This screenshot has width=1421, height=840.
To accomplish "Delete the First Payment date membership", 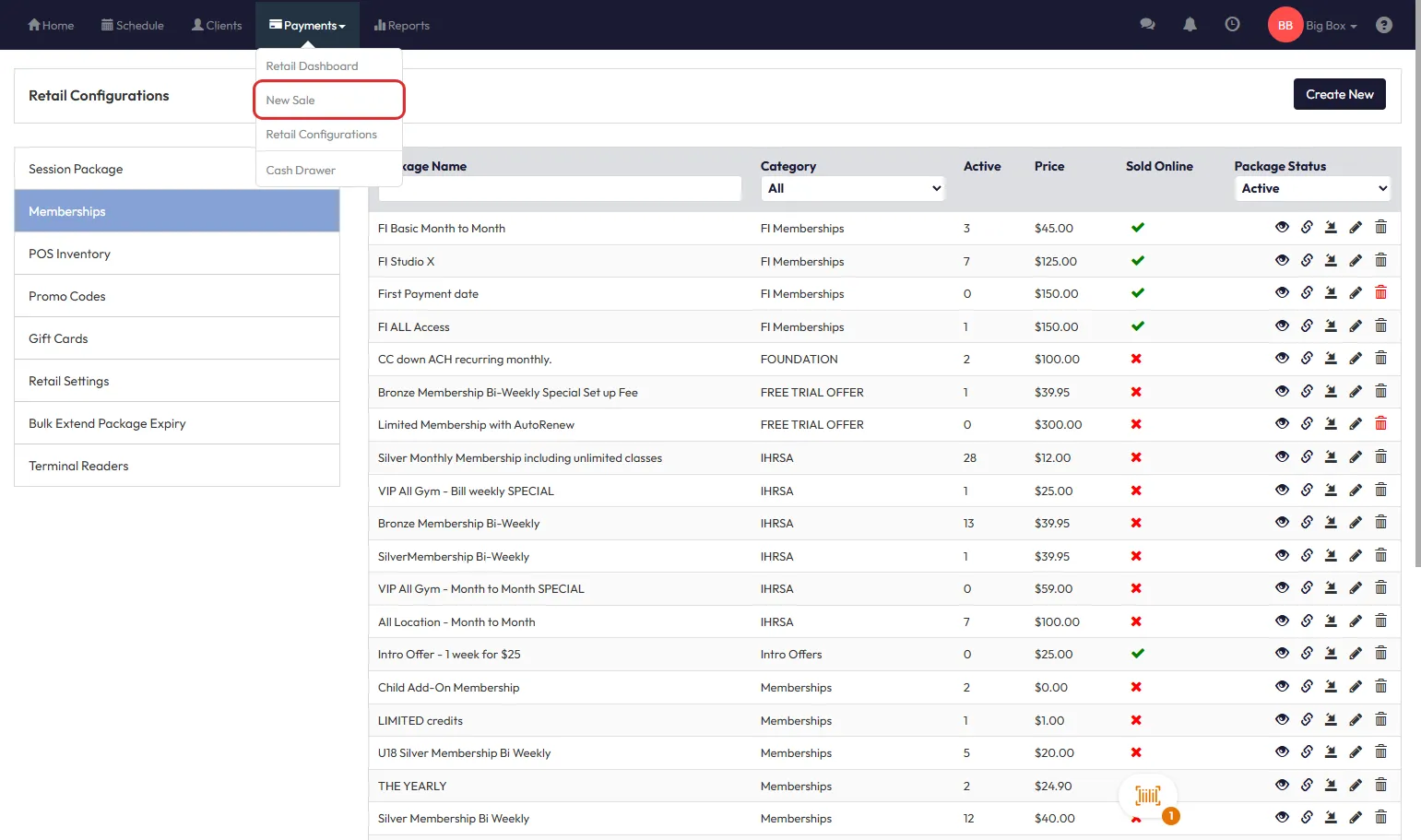I will [x=1380, y=293].
